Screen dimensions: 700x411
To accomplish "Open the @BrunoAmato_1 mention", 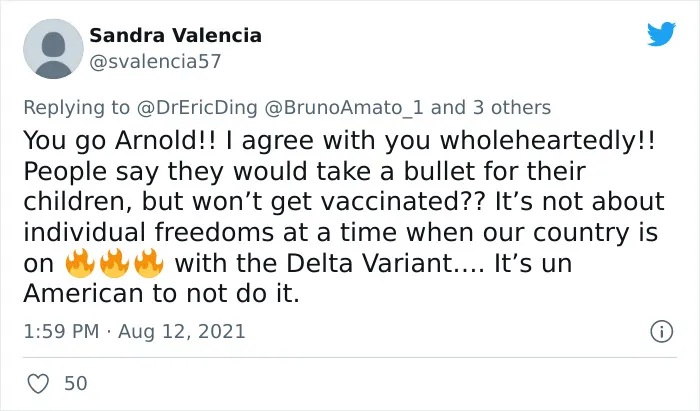I will pos(344,108).
